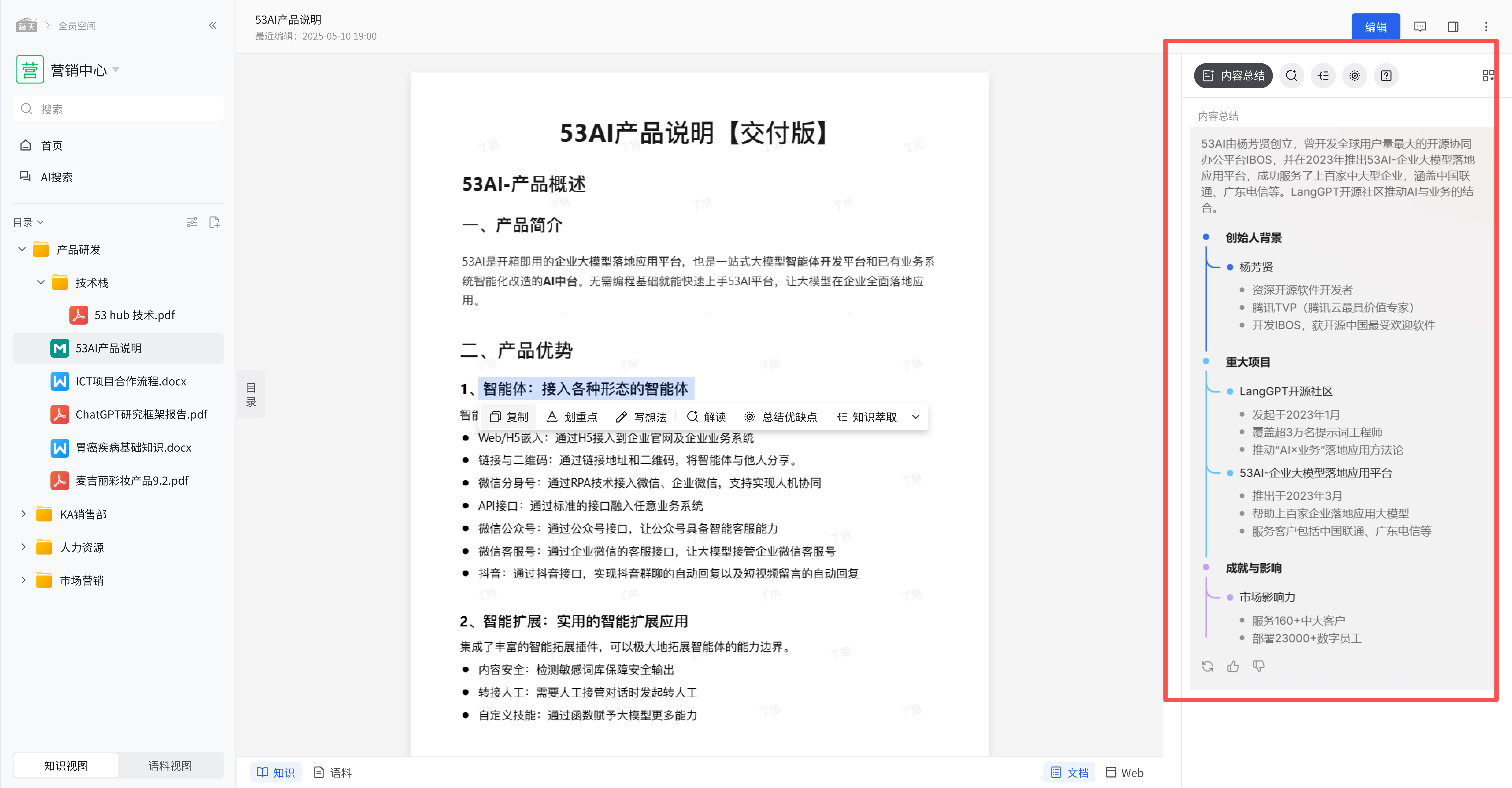Click the thumbs-up icon under the summary

(1233, 666)
